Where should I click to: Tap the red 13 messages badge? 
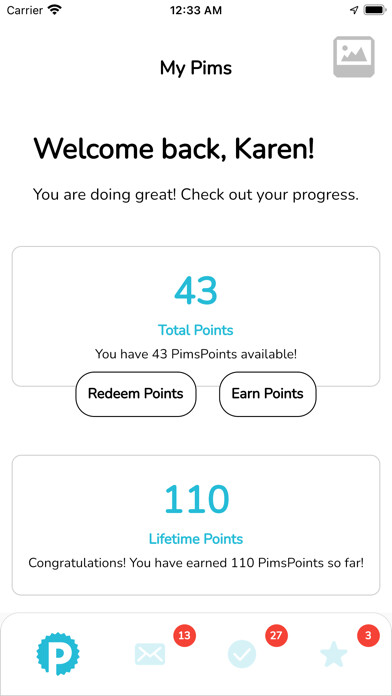[184, 635]
